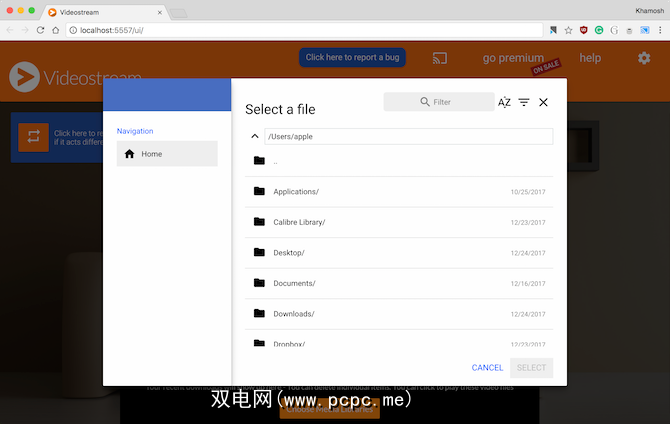The height and width of the screenshot is (424, 670).
Task: Click the Chromecast cast icon in header
Action: click(x=440, y=58)
